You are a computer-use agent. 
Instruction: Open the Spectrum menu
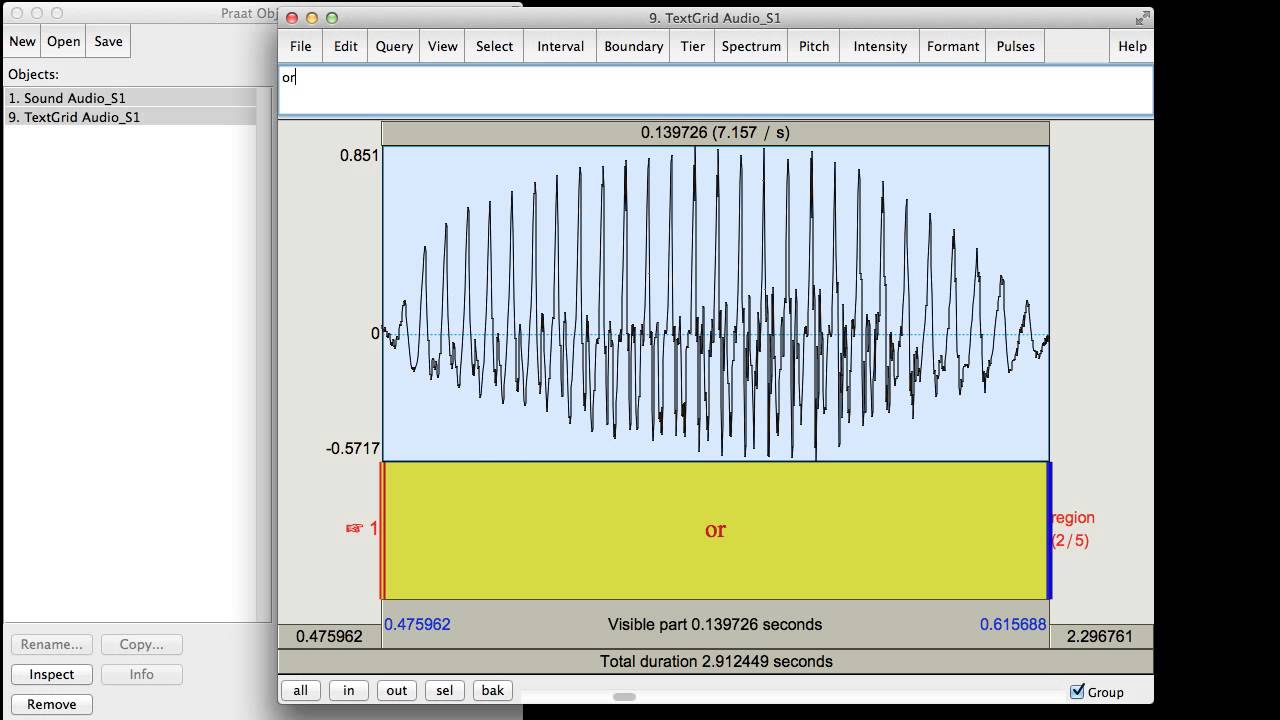(751, 46)
